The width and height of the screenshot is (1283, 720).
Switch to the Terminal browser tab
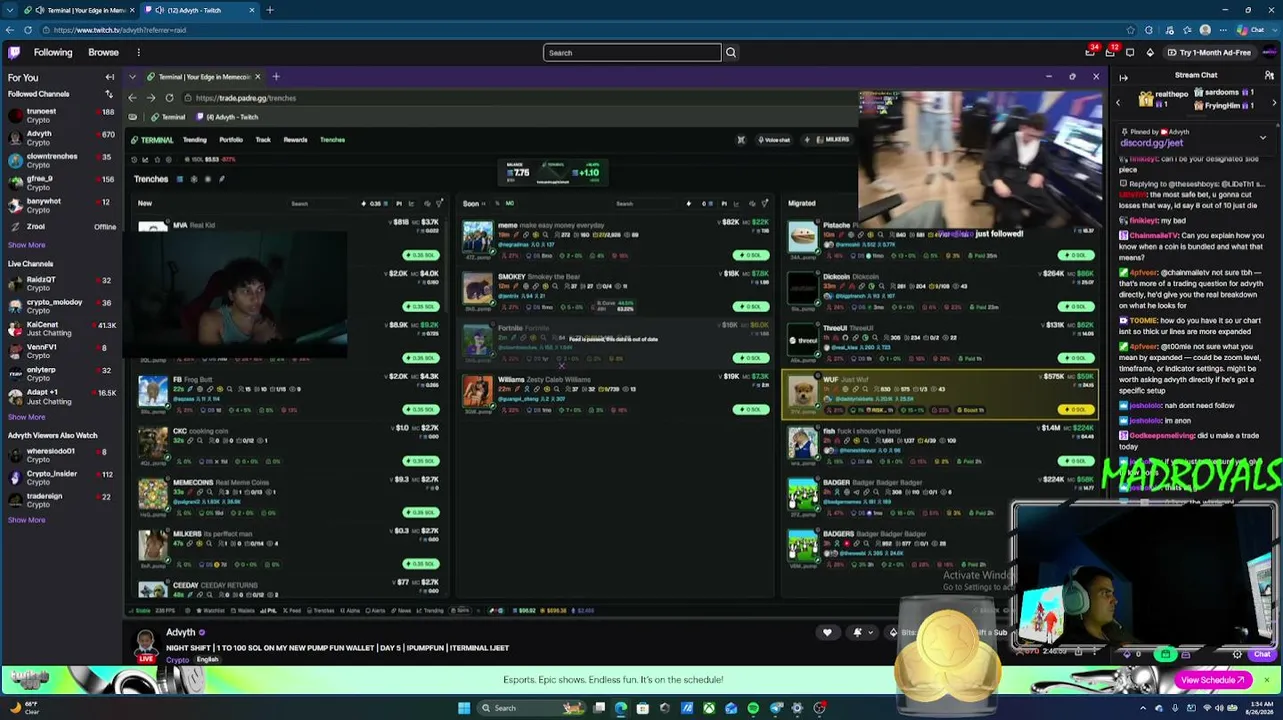pos(80,10)
